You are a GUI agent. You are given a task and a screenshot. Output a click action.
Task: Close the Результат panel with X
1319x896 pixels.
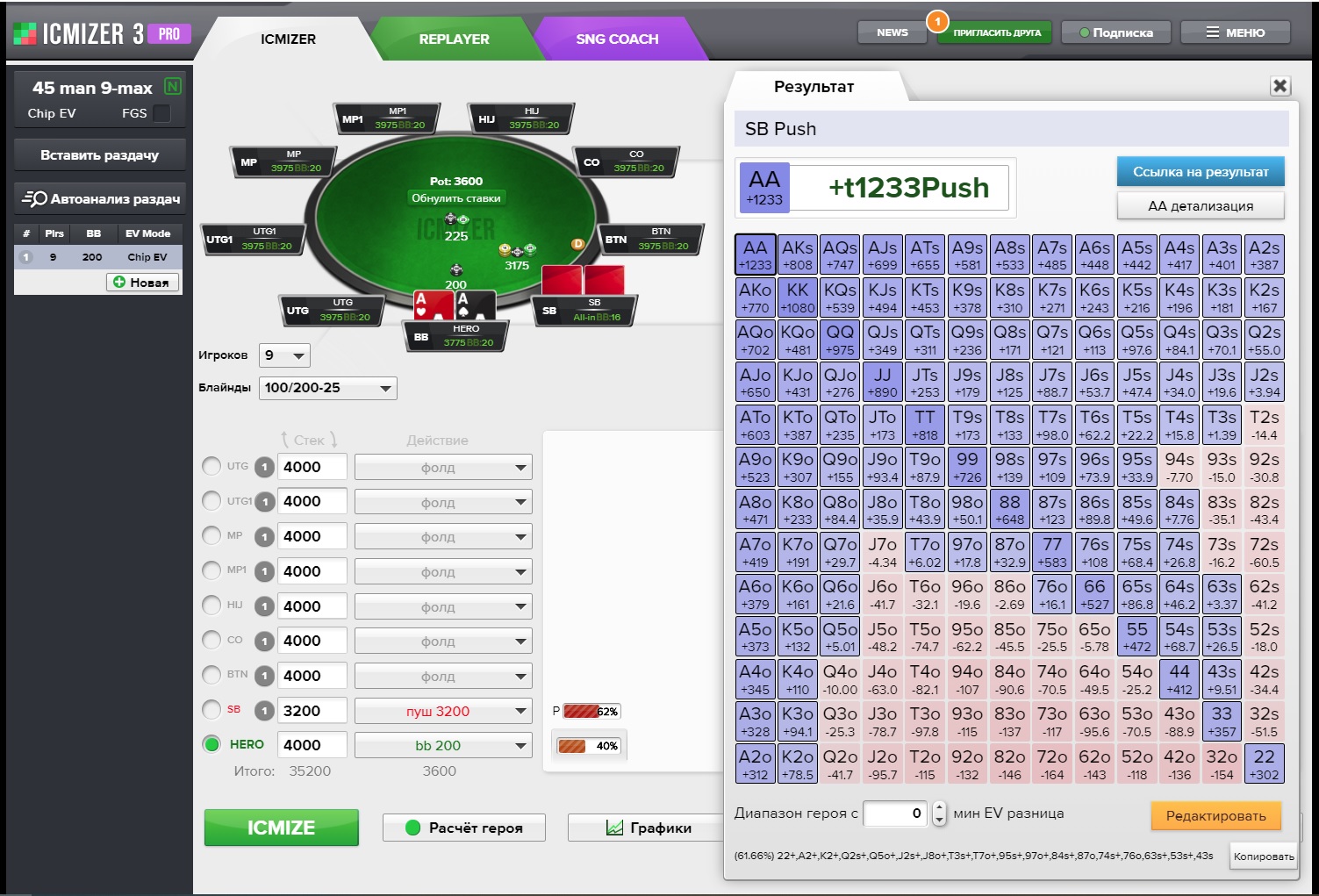pos(1280,85)
